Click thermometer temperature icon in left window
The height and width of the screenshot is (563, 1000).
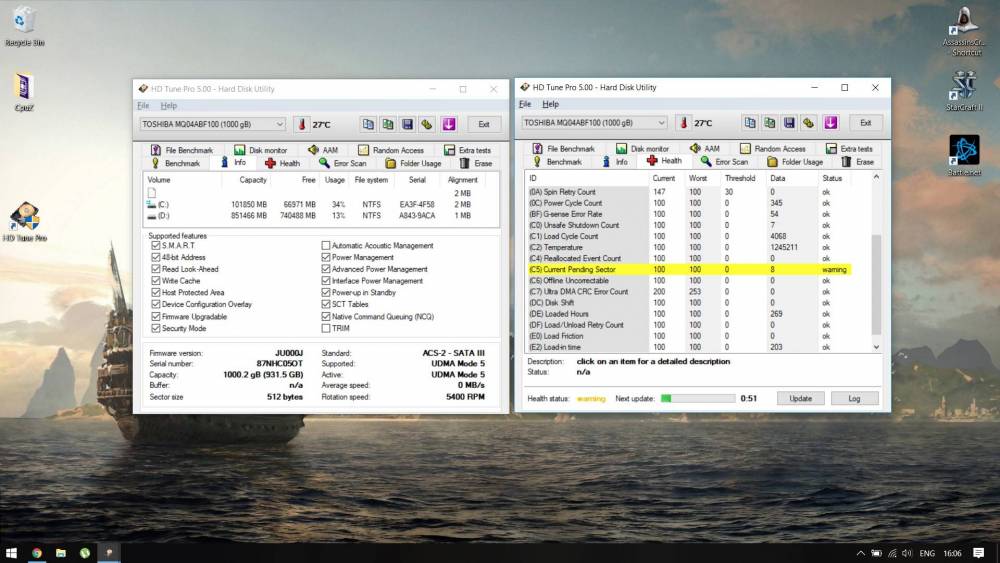302,124
